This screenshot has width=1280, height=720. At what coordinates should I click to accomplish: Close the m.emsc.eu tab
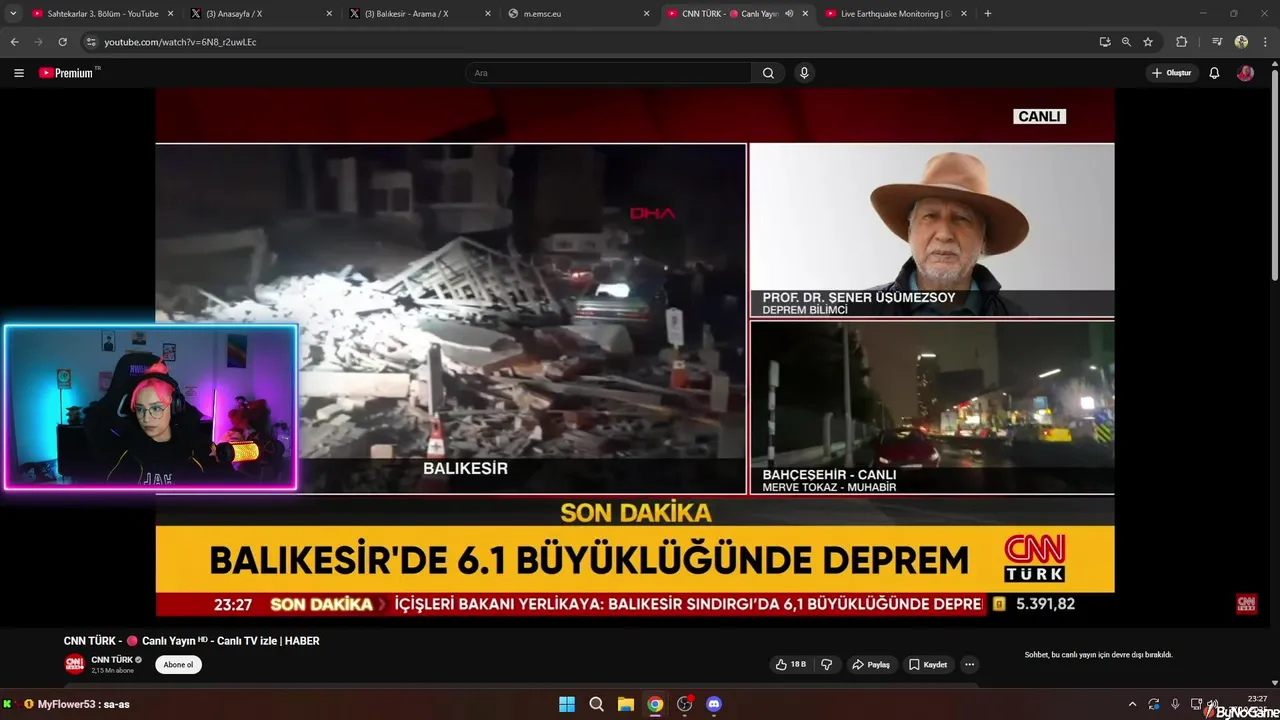(646, 14)
